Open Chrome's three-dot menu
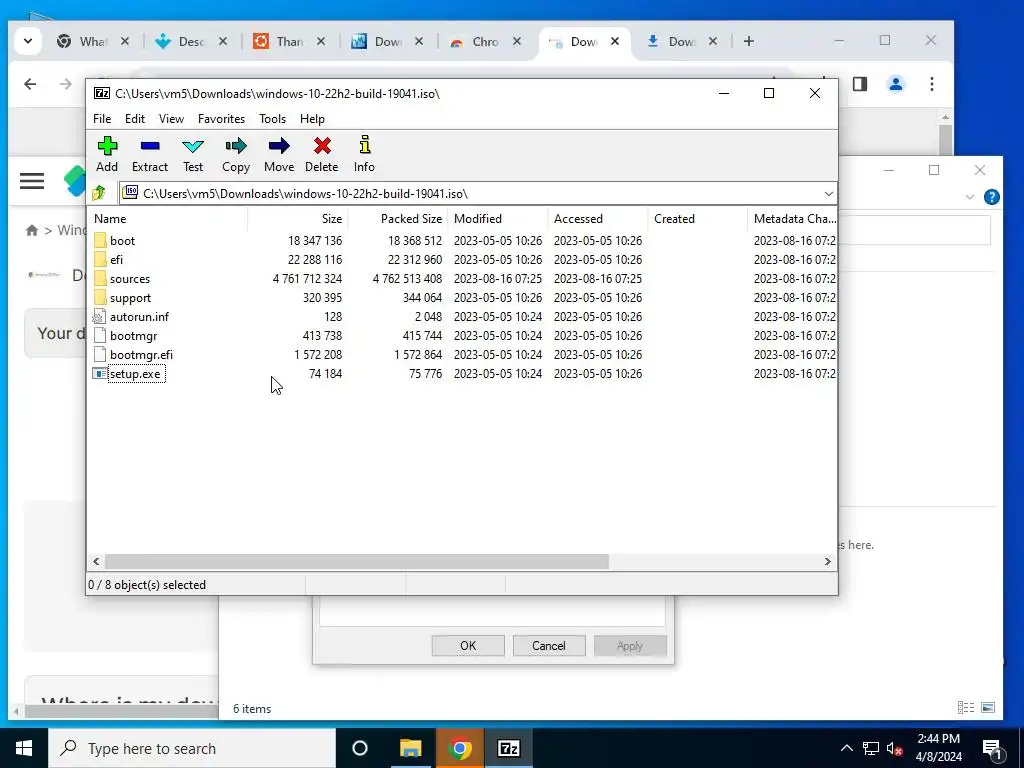Screen dimensions: 1024x768 (x=932, y=84)
